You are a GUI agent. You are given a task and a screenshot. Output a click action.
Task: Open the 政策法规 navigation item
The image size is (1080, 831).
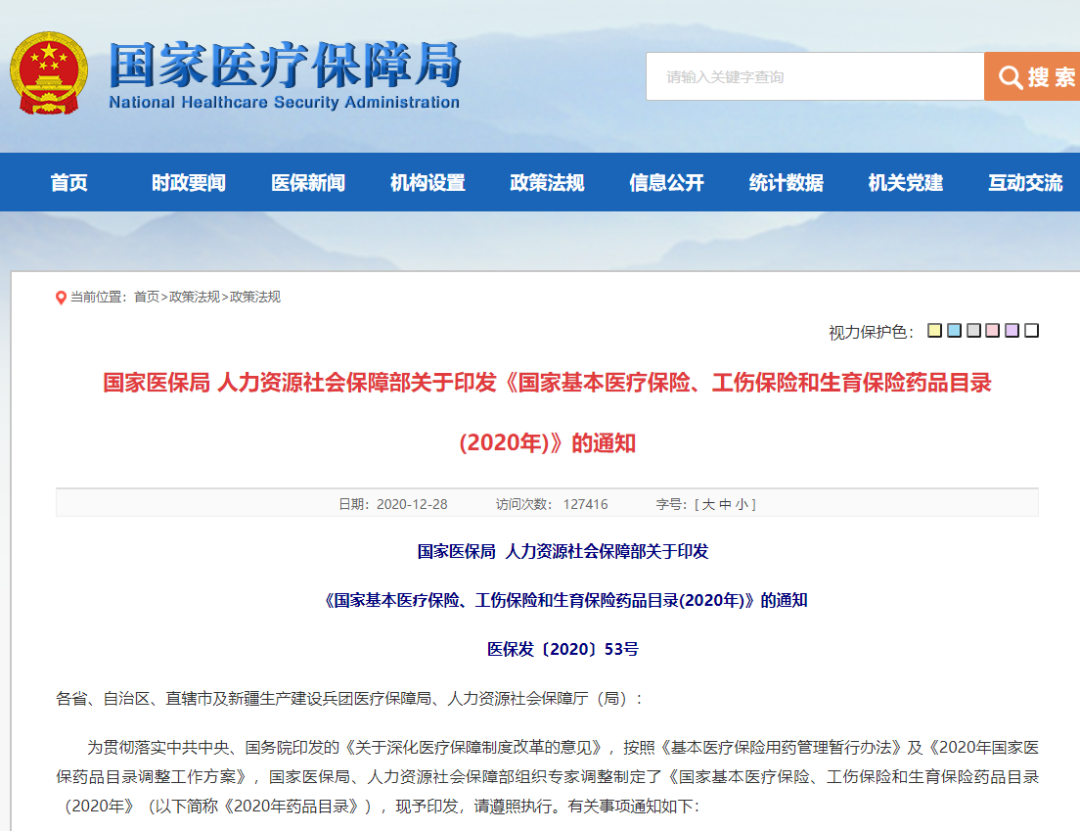(547, 183)
